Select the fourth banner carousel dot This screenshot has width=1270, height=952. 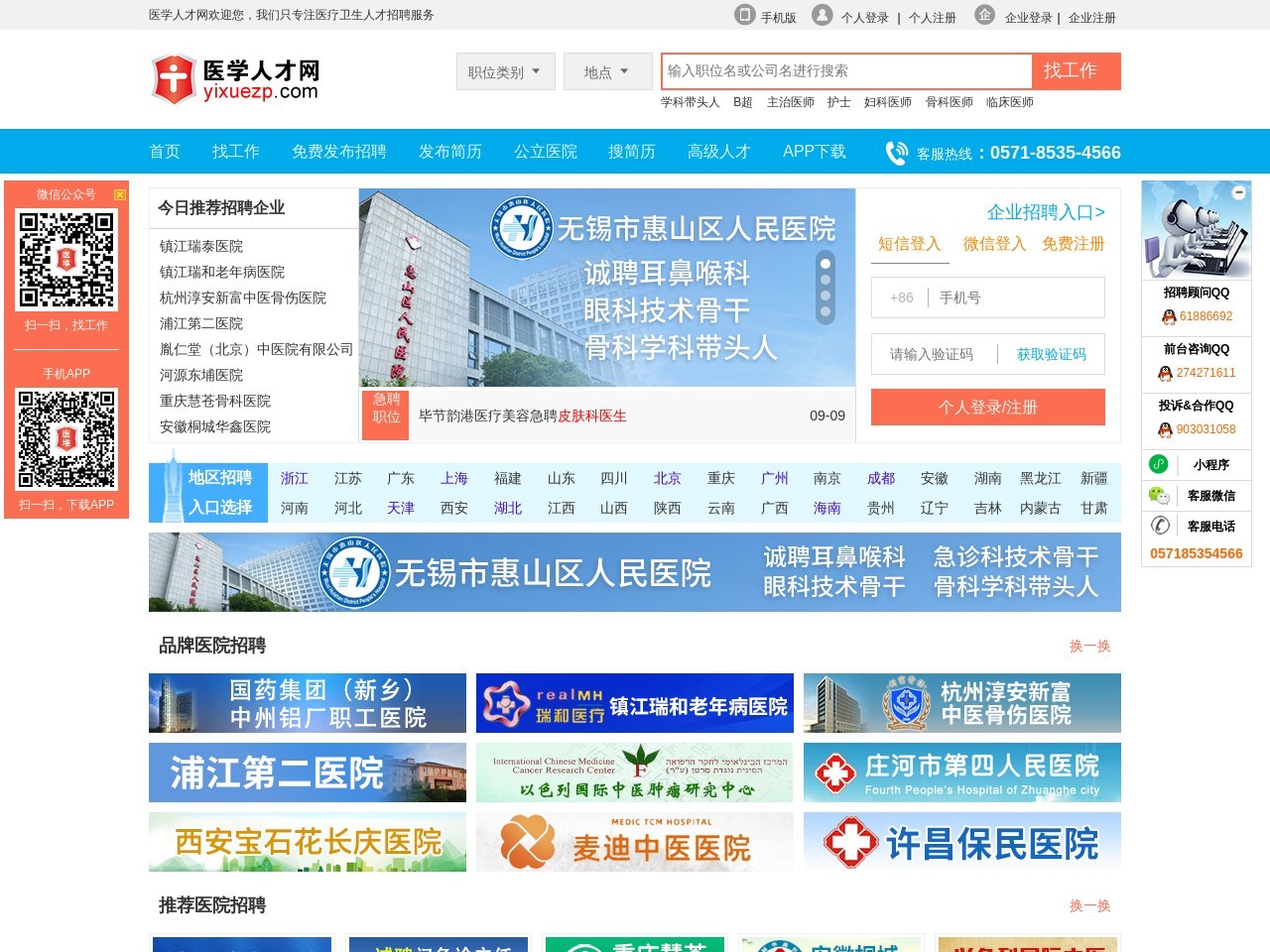825,312
